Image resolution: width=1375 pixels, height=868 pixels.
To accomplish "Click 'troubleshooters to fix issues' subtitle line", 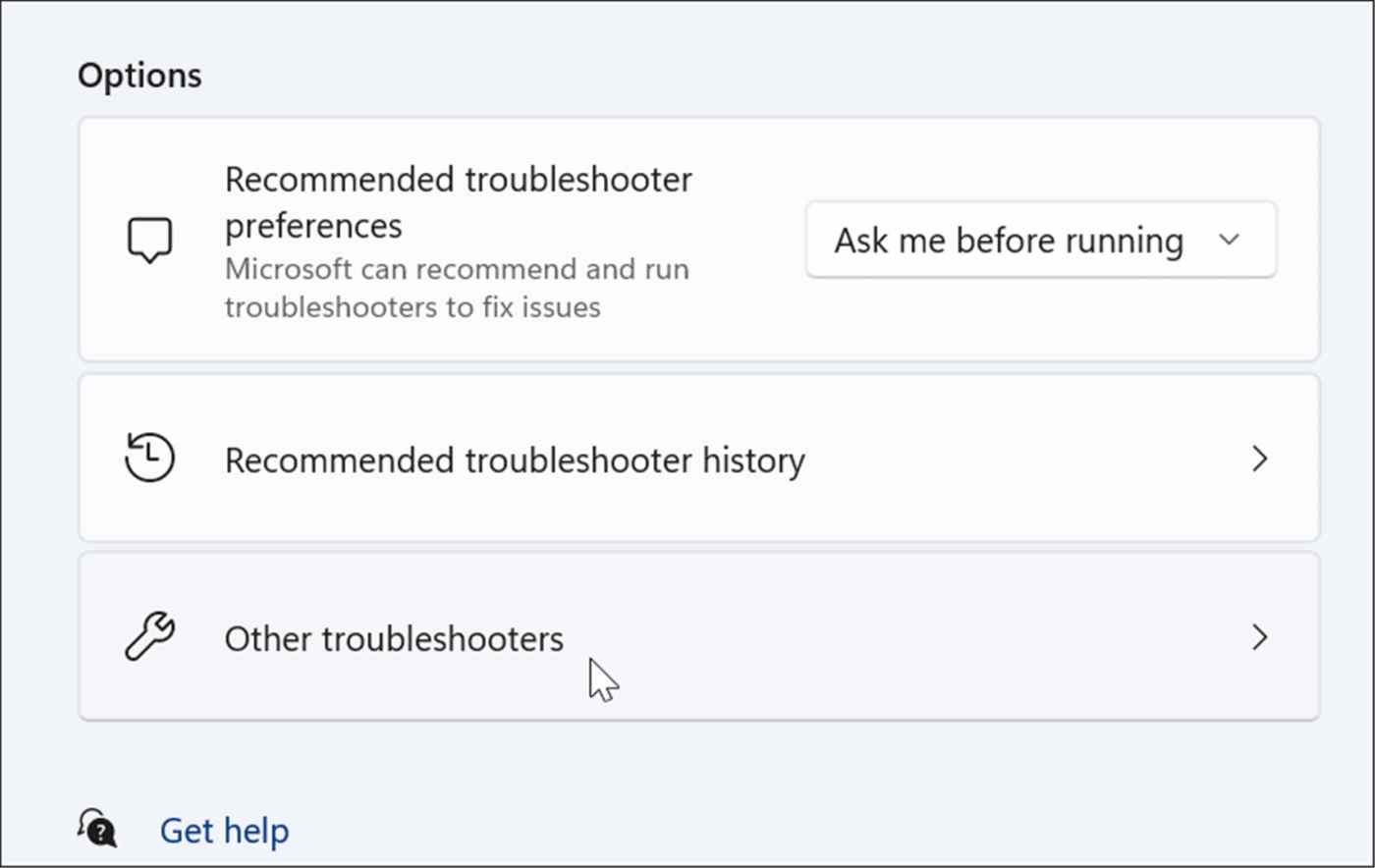I will (412, 307).
